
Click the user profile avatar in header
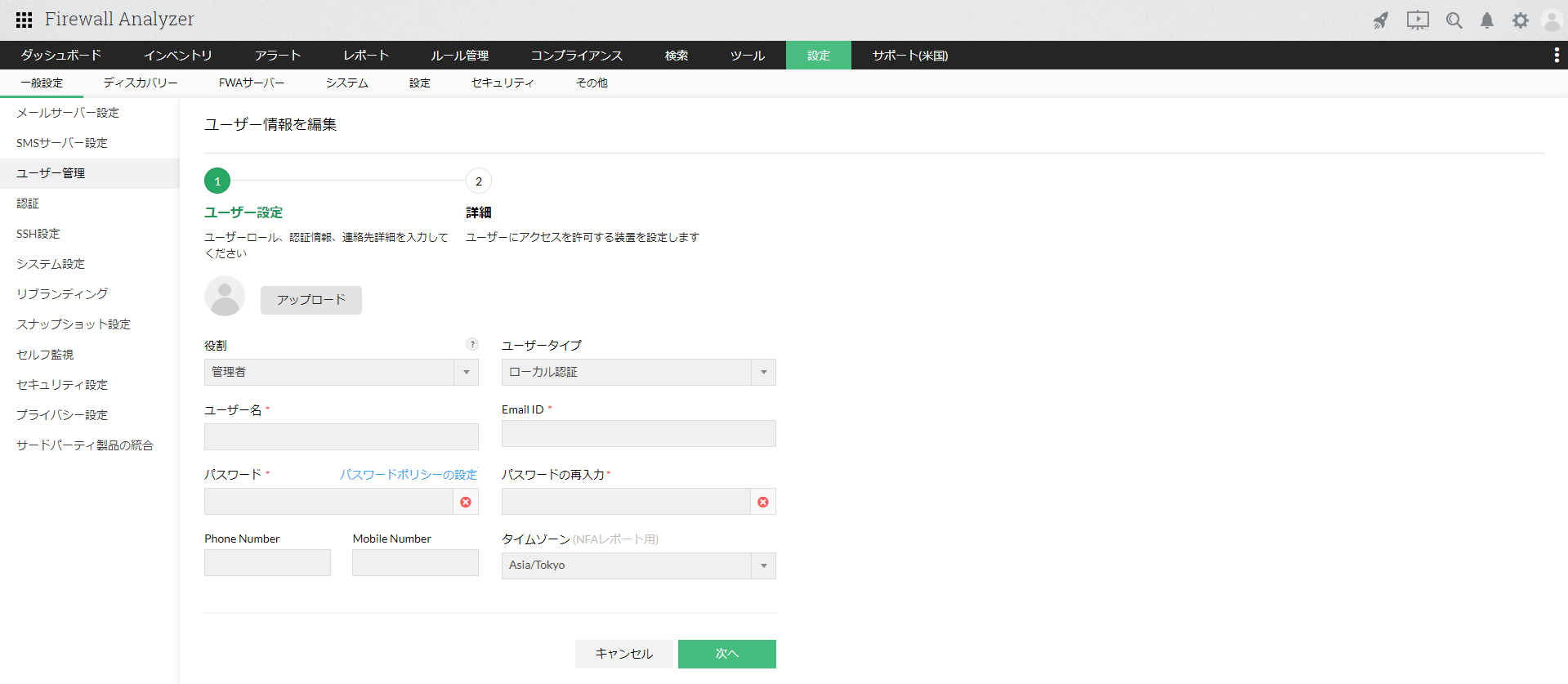point(1552,20)
